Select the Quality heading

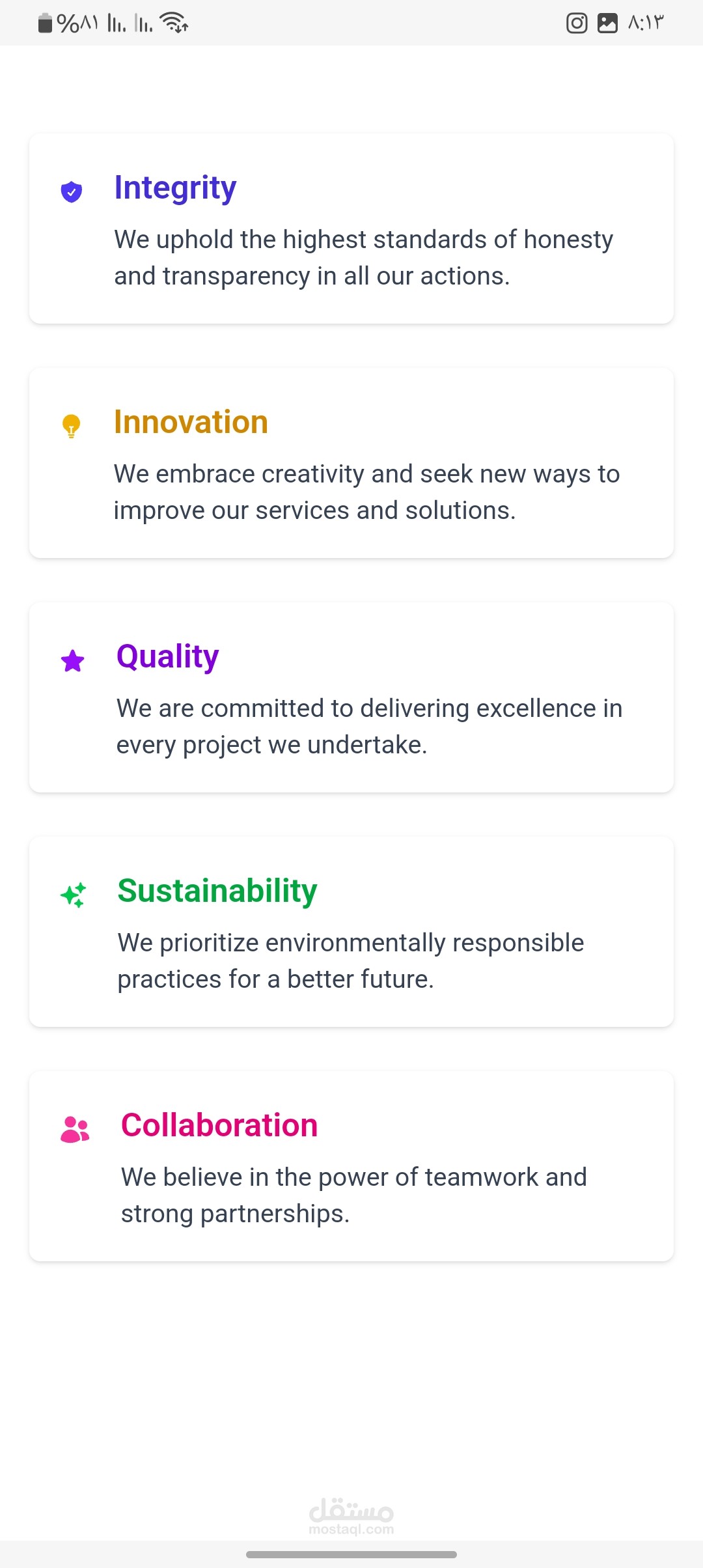168,656
